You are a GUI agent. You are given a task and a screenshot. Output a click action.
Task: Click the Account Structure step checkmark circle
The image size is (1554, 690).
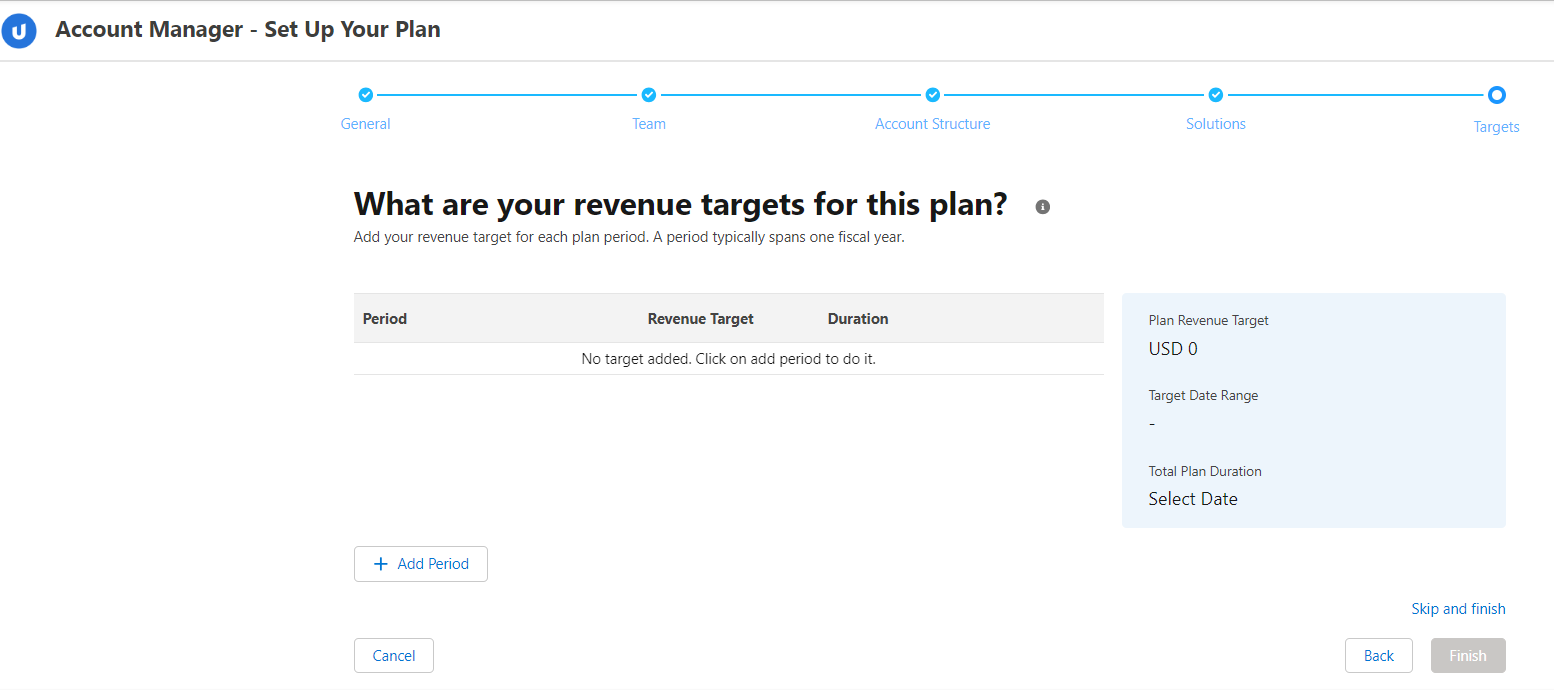[933, 95]
